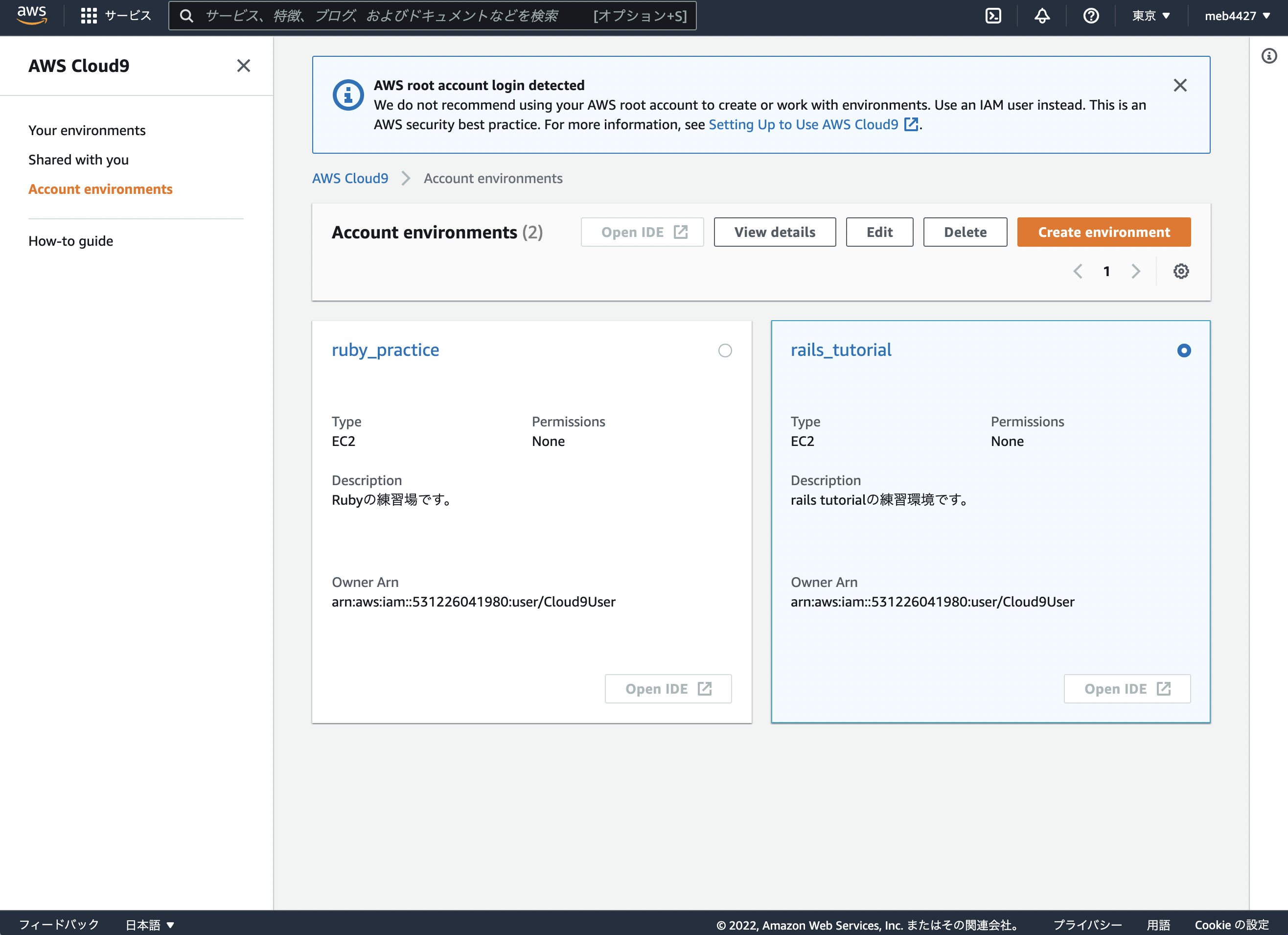Go to the next page chevron

[x=1135, y=272]
